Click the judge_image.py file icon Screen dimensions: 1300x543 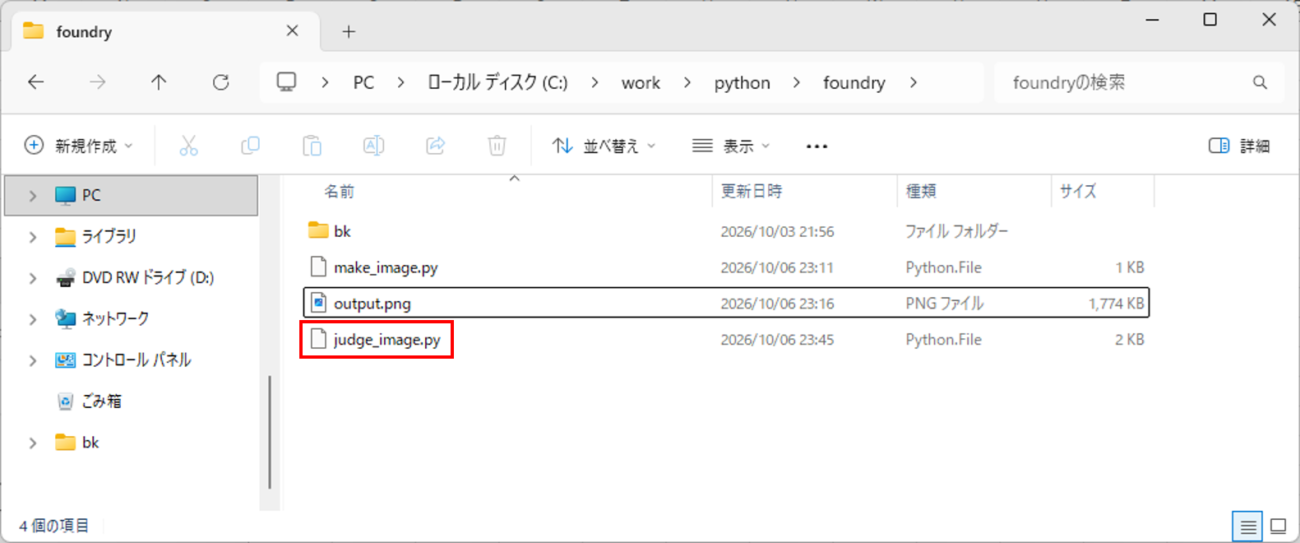click(318, 339)
